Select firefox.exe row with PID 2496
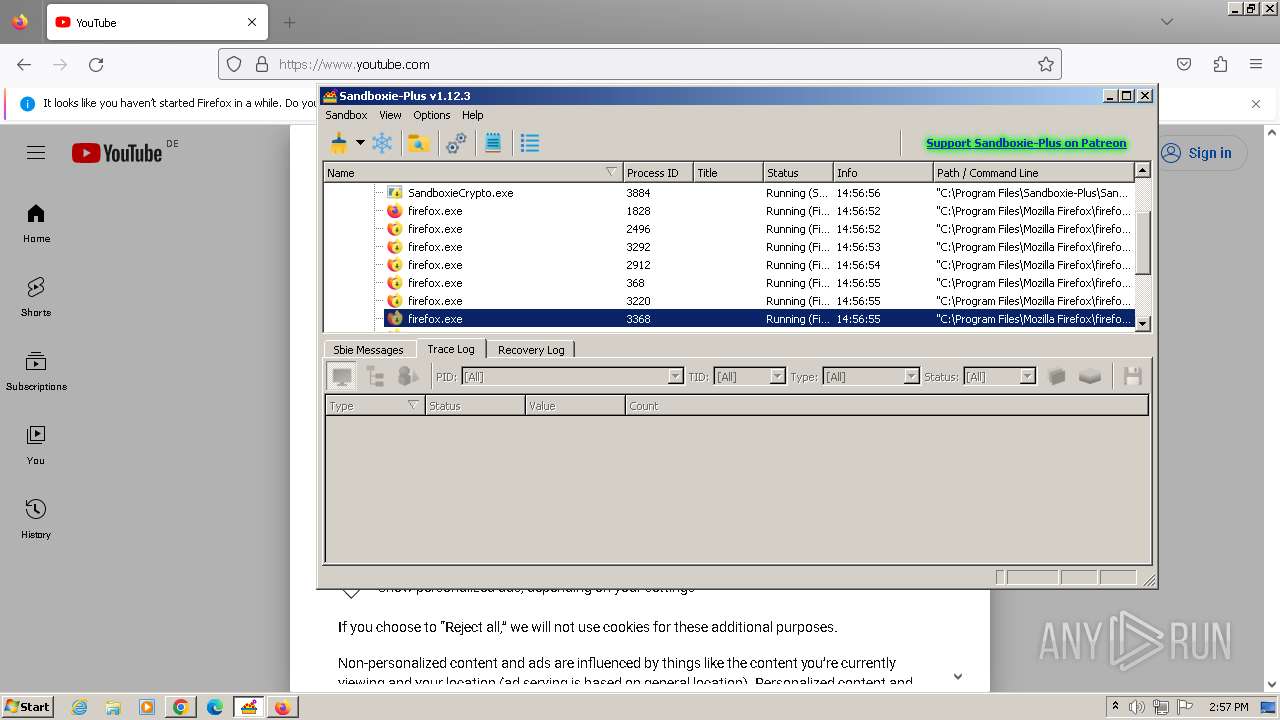 click(x=731, y=229)
